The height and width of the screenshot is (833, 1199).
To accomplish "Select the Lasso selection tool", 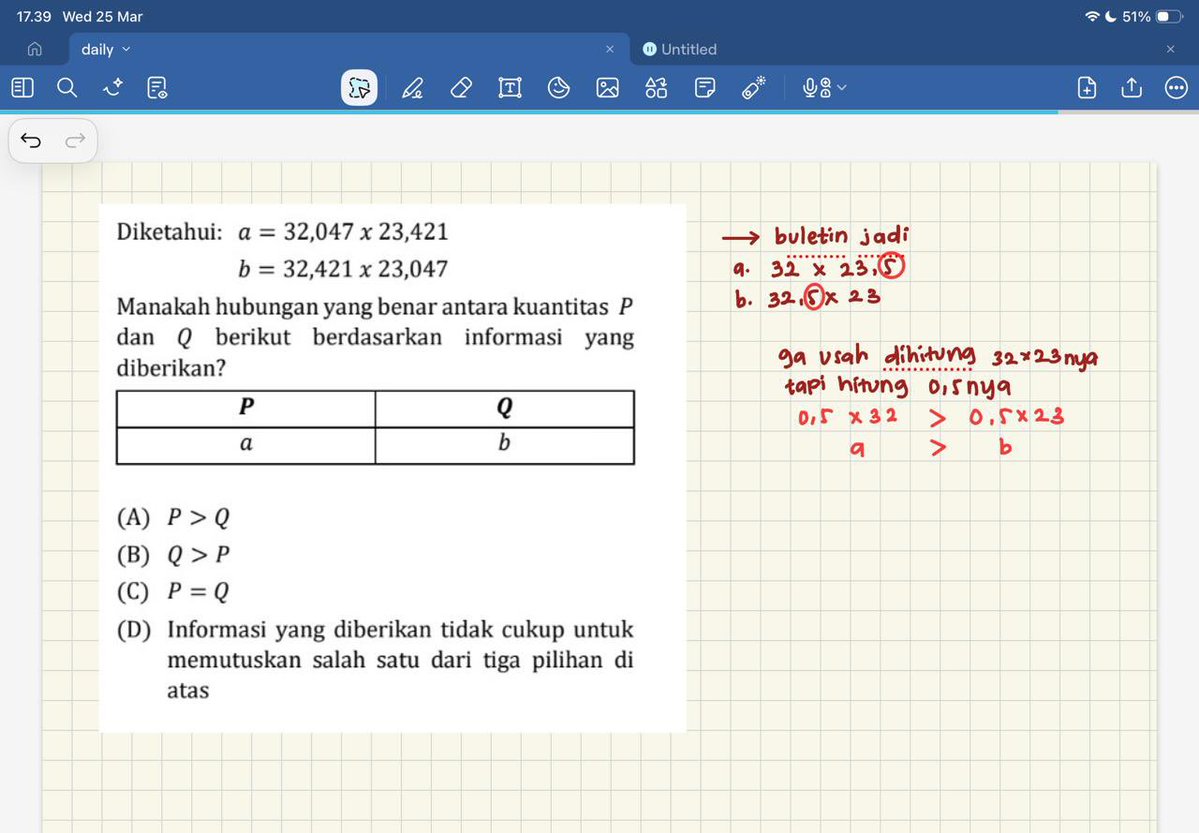I will coord(359,88).
